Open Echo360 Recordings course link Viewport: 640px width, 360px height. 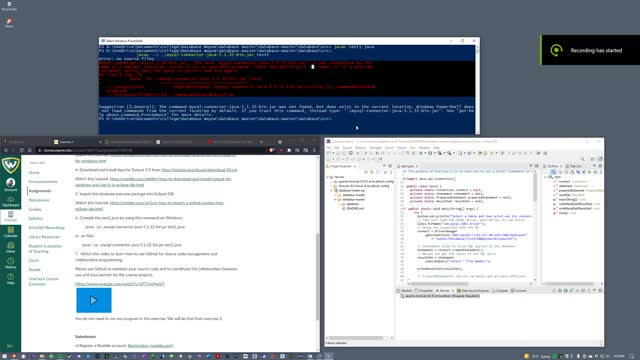coord(47,227)
